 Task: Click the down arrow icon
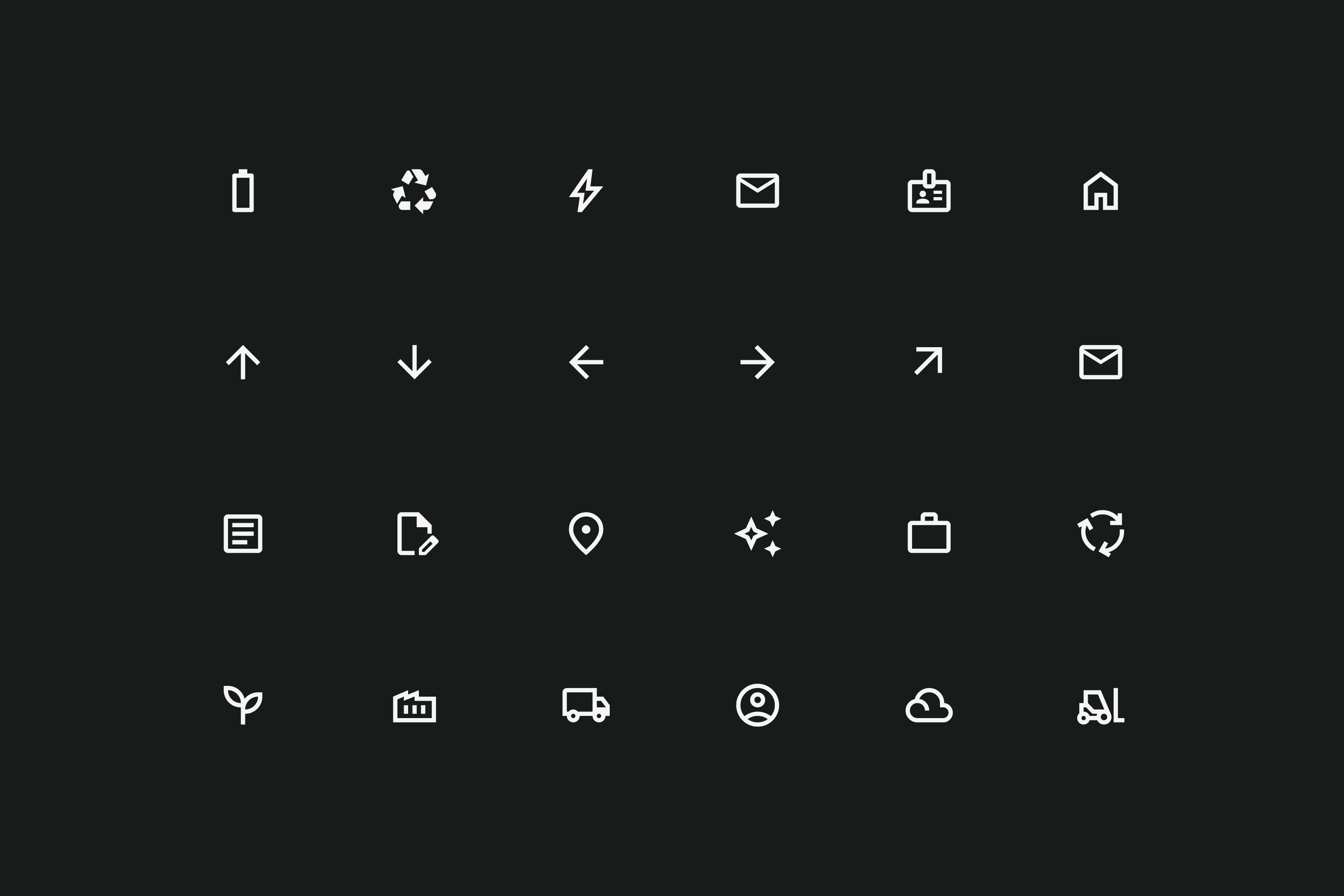point(414,362)
